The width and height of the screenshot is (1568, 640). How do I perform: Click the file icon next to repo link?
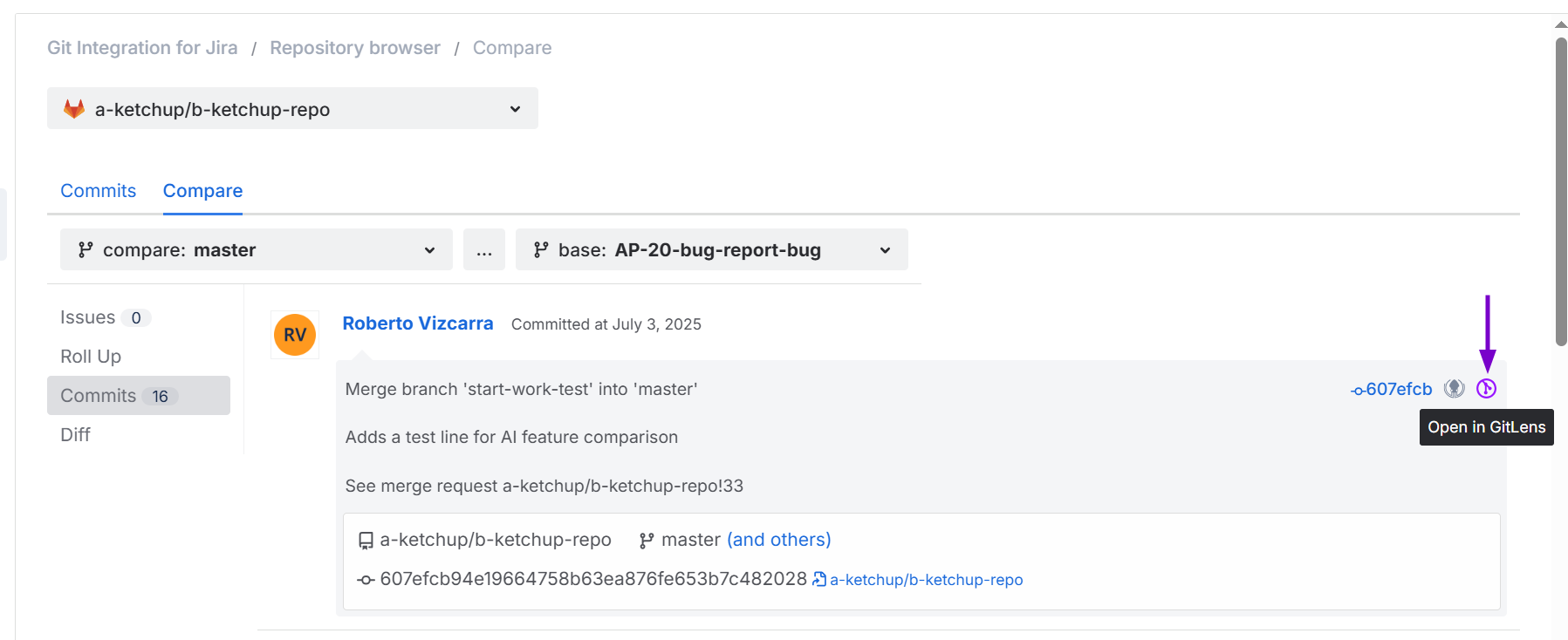pyautogui.click(x=819, y=579)
